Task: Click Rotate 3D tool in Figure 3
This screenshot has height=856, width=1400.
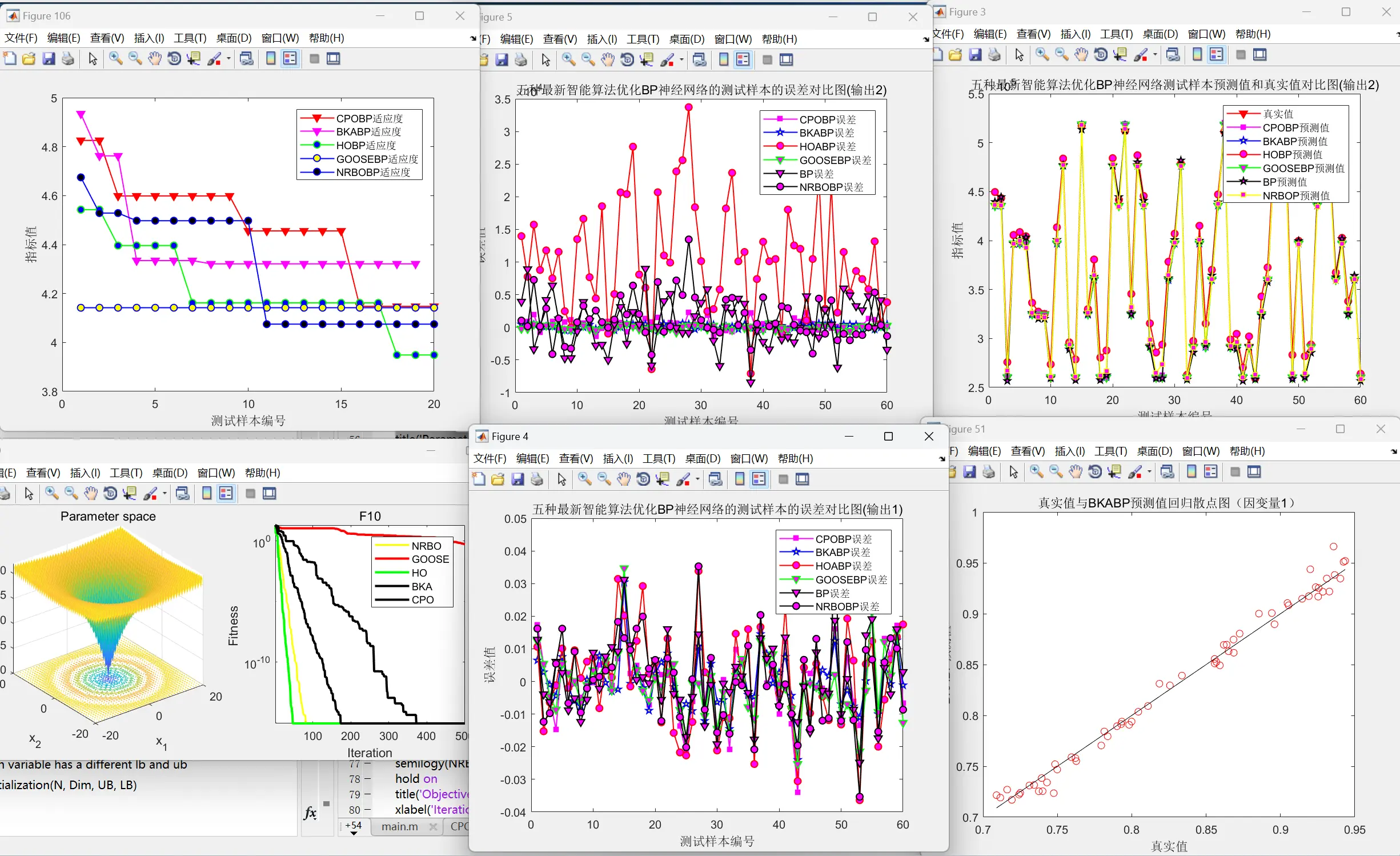Action: coord(1100,55)
